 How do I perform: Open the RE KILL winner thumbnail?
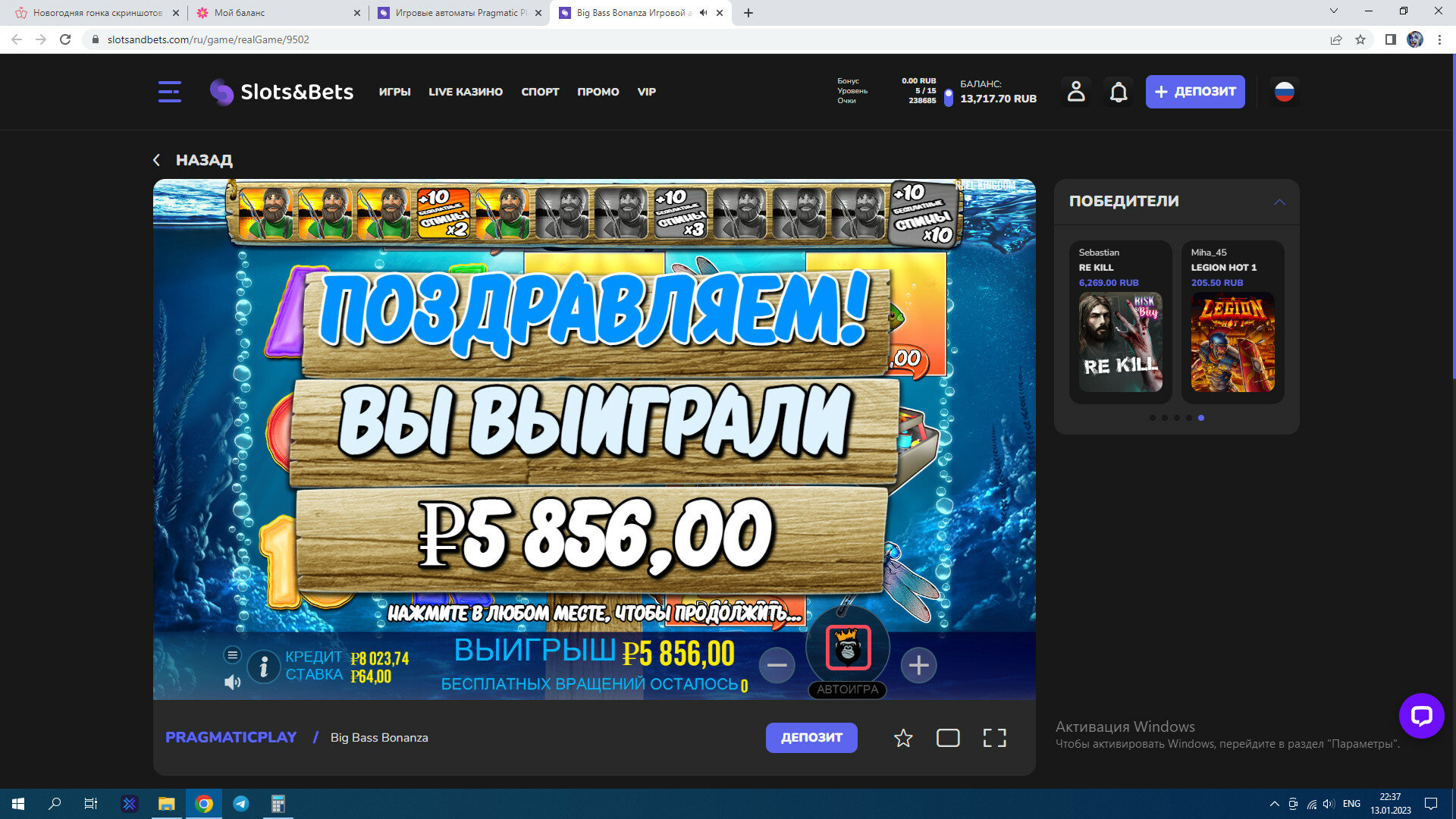(1120, 342)
